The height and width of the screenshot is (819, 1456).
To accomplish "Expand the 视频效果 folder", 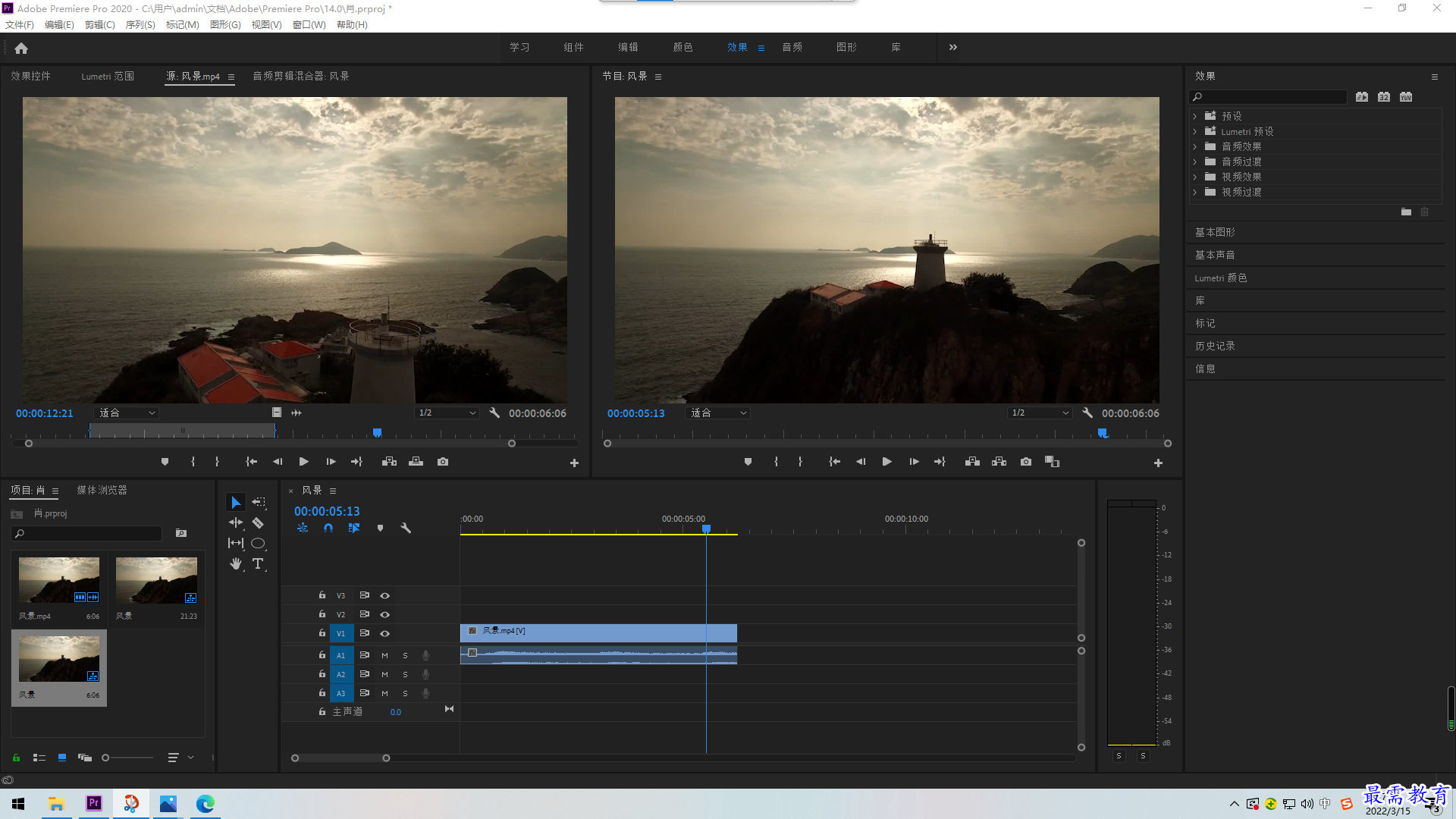I will 1195,177.
